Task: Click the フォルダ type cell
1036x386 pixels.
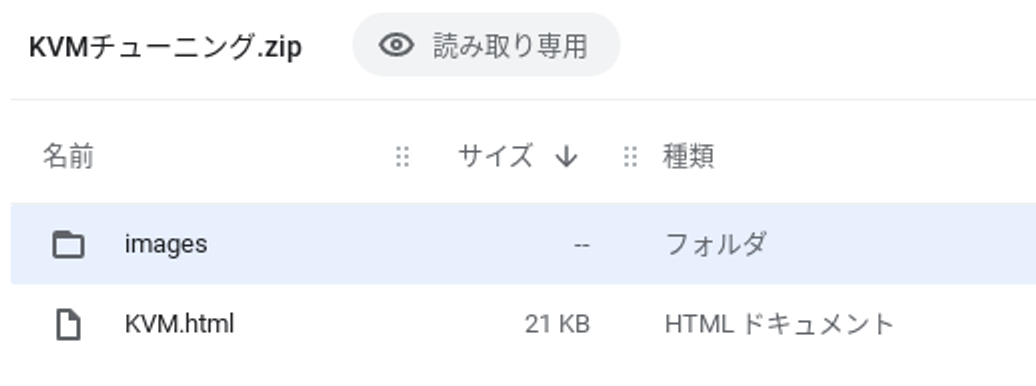Action: 716,245
